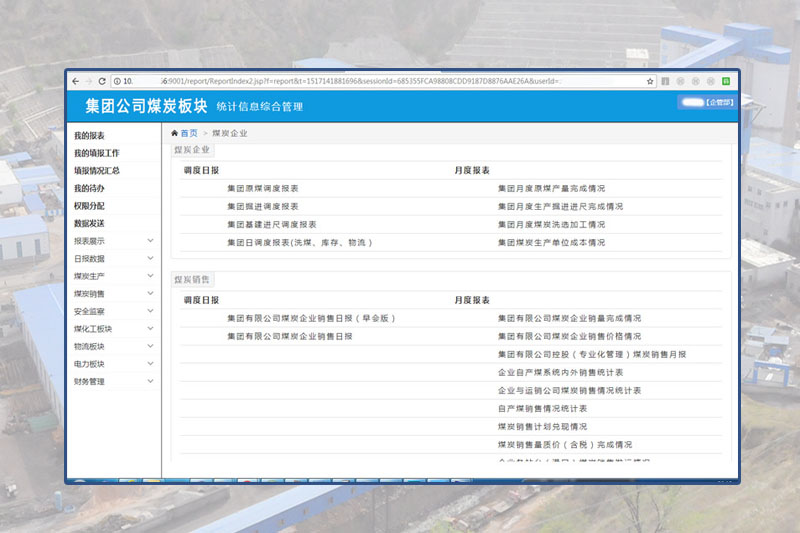Viewport: 800px width, 533px height.
Task: Expand the 电力板块 sidebar section
Action: click(150, 364)
